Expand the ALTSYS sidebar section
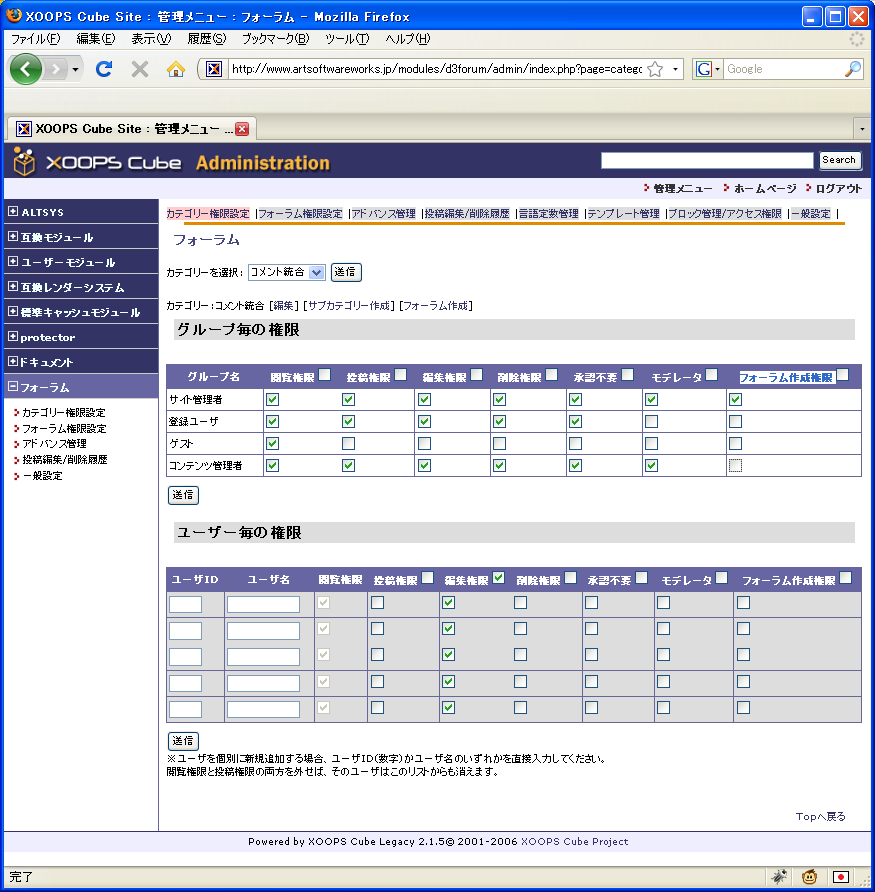Image resolution: width=875 pixels, height=892 pixels. pyautogui.click(x=12, y=212)
